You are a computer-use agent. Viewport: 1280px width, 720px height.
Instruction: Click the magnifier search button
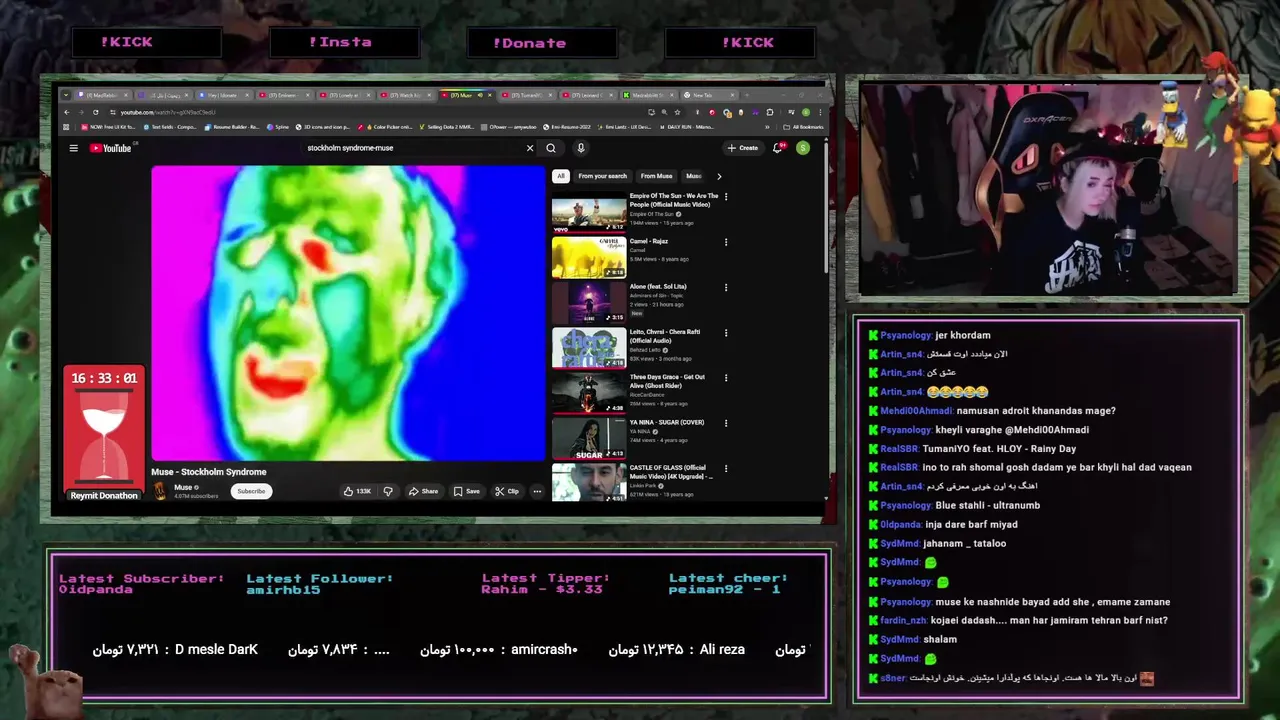[x=551, y=148]
